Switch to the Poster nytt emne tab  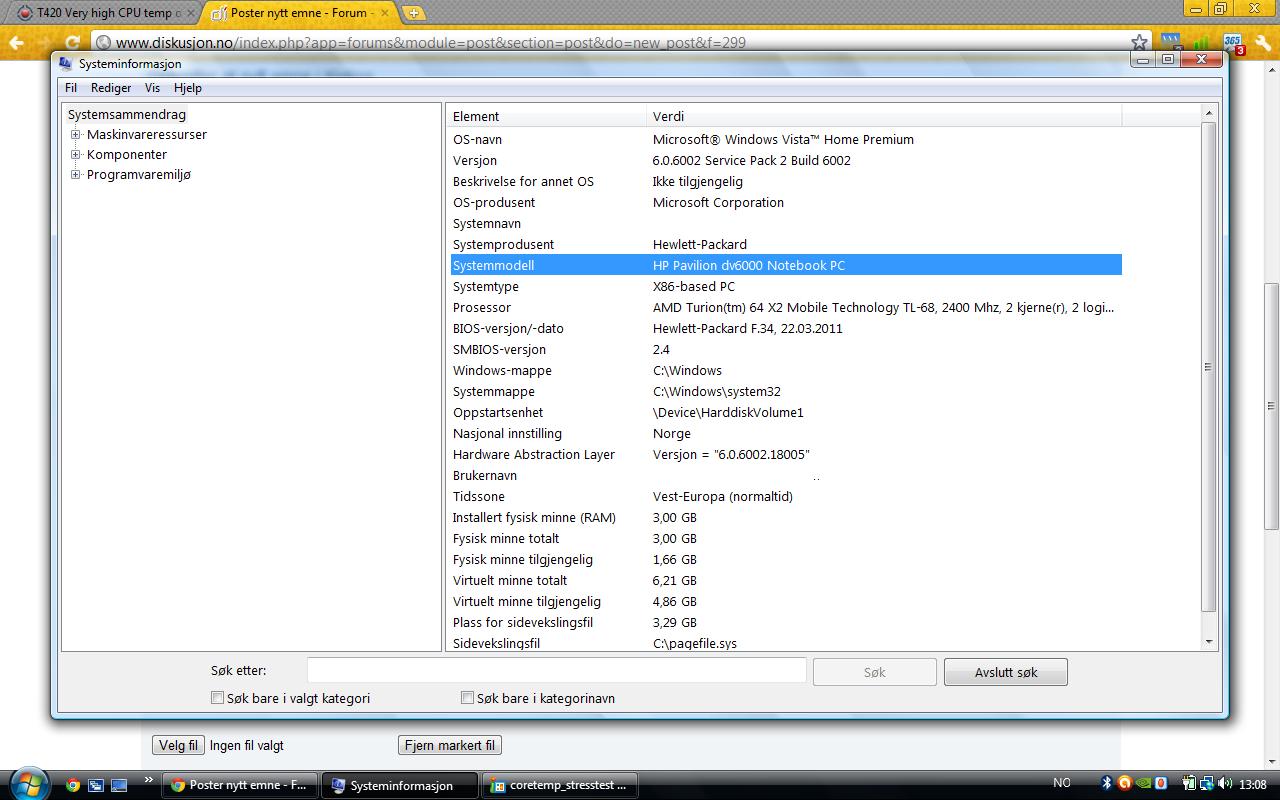300,13
